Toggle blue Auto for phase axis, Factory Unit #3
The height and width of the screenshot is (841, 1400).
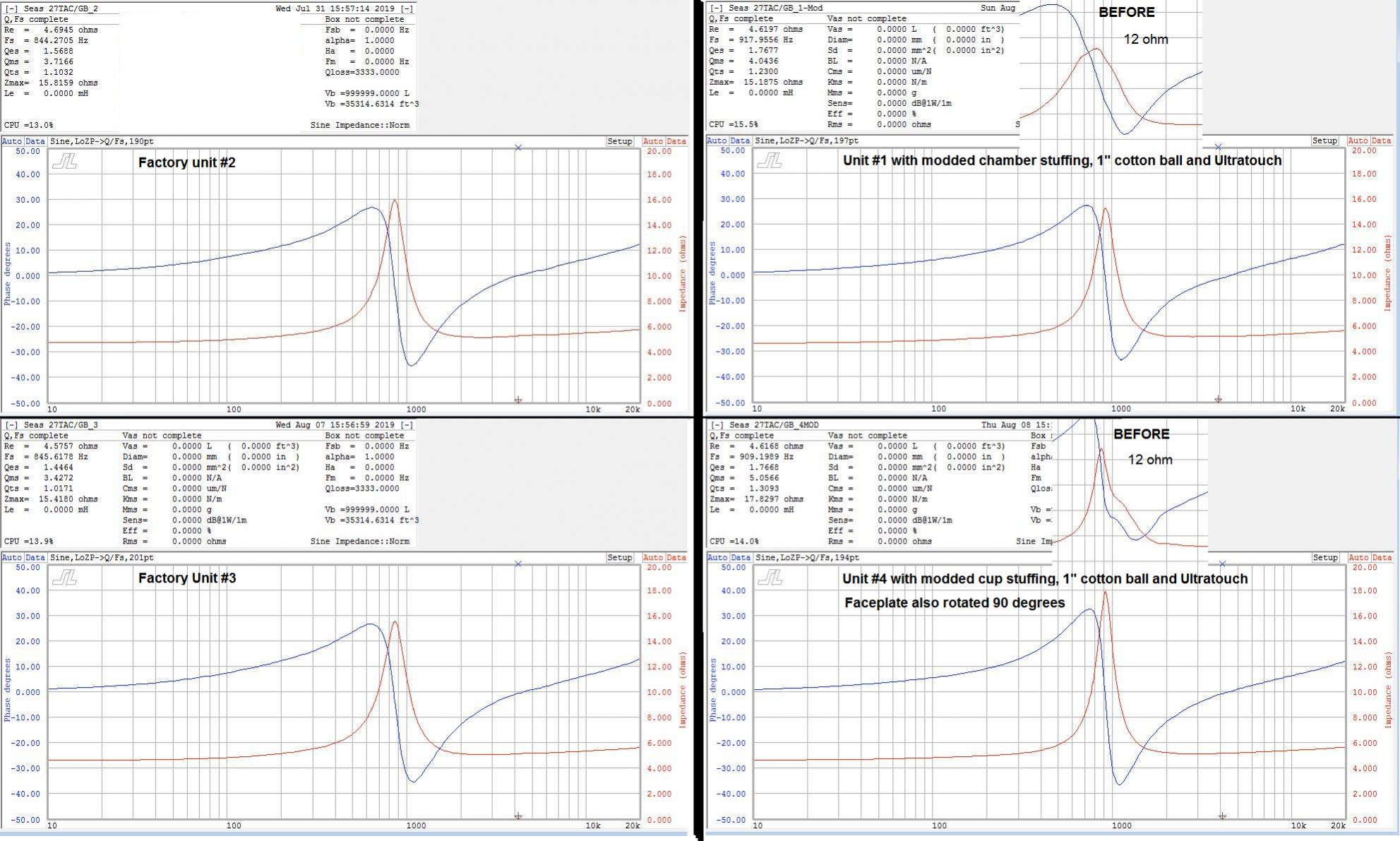(x=12, y=558)
